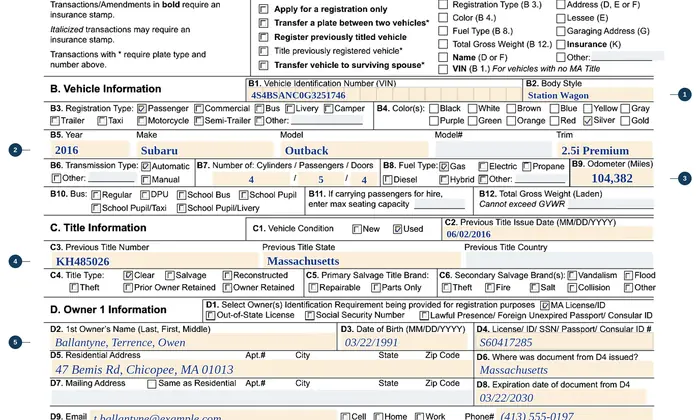
Task: Edit Previous Title State Massachusetts field
Action: tap(362, 261)
